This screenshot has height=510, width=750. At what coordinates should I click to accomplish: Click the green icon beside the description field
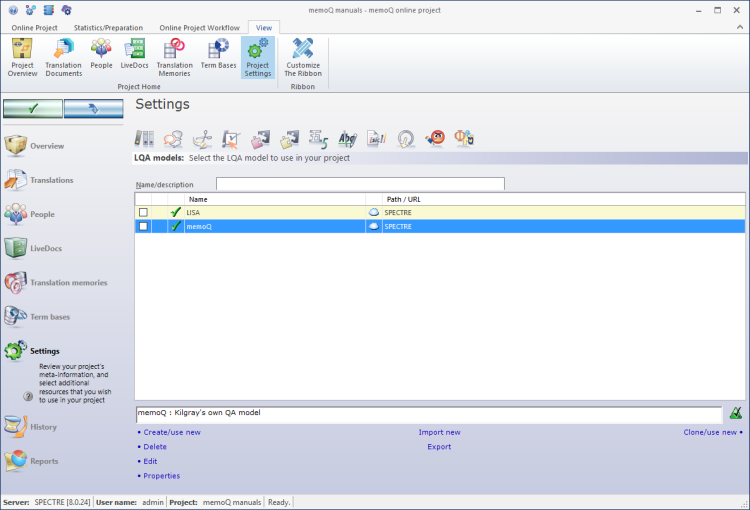[x=736, y=413]
